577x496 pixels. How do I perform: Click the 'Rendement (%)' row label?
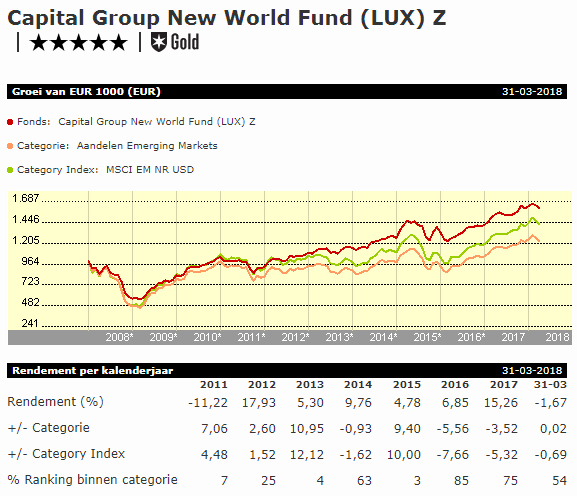pos(56,402)
